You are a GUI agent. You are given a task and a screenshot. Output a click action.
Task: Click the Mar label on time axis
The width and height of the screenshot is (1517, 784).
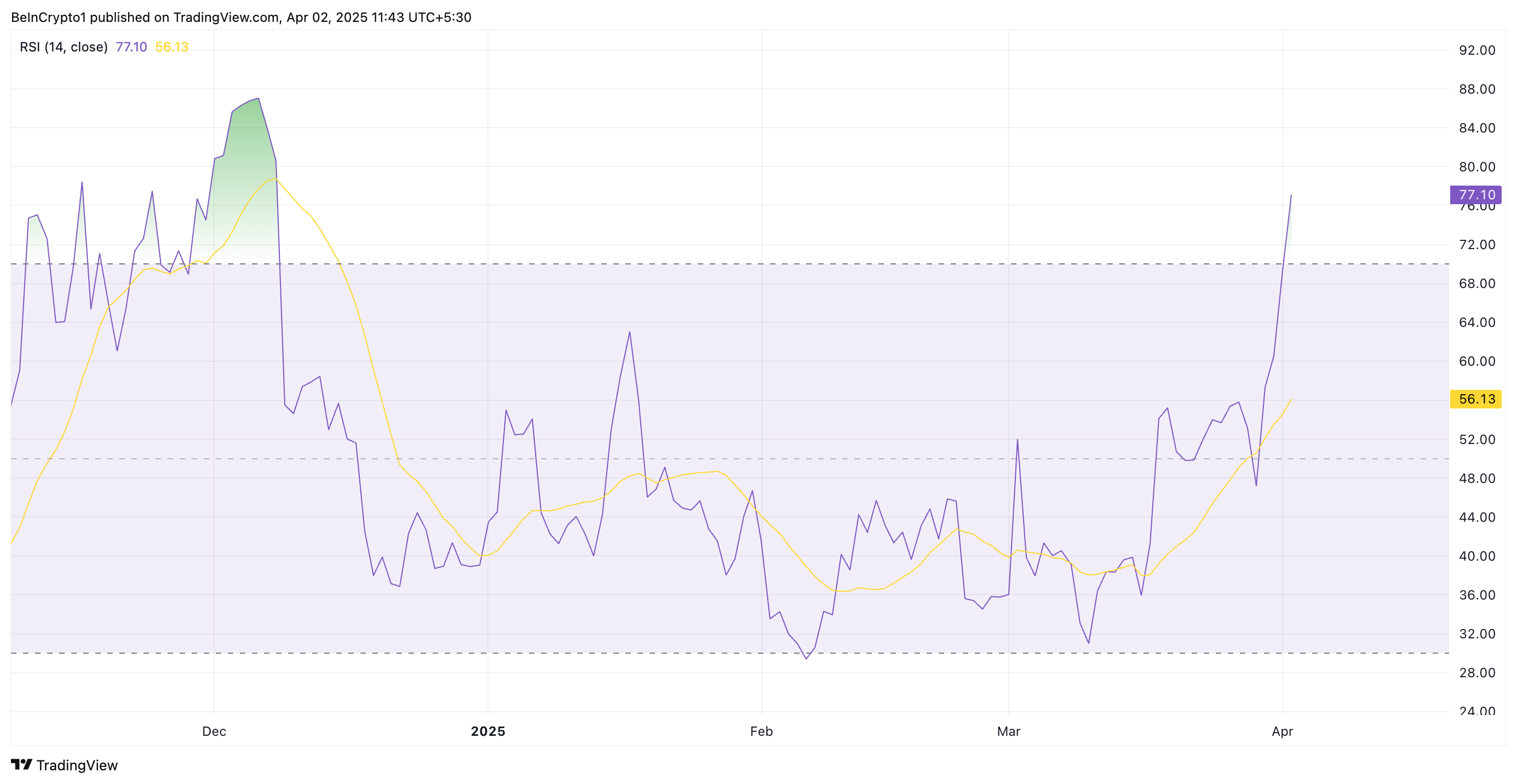tap(1008, 731)
